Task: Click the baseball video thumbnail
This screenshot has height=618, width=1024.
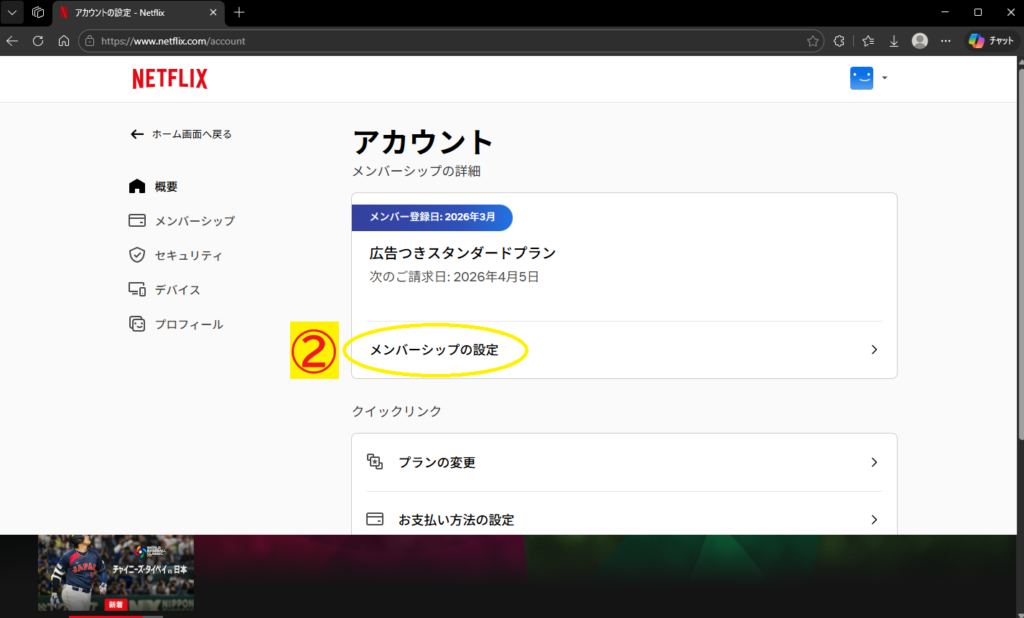Action: coord(116,573)
